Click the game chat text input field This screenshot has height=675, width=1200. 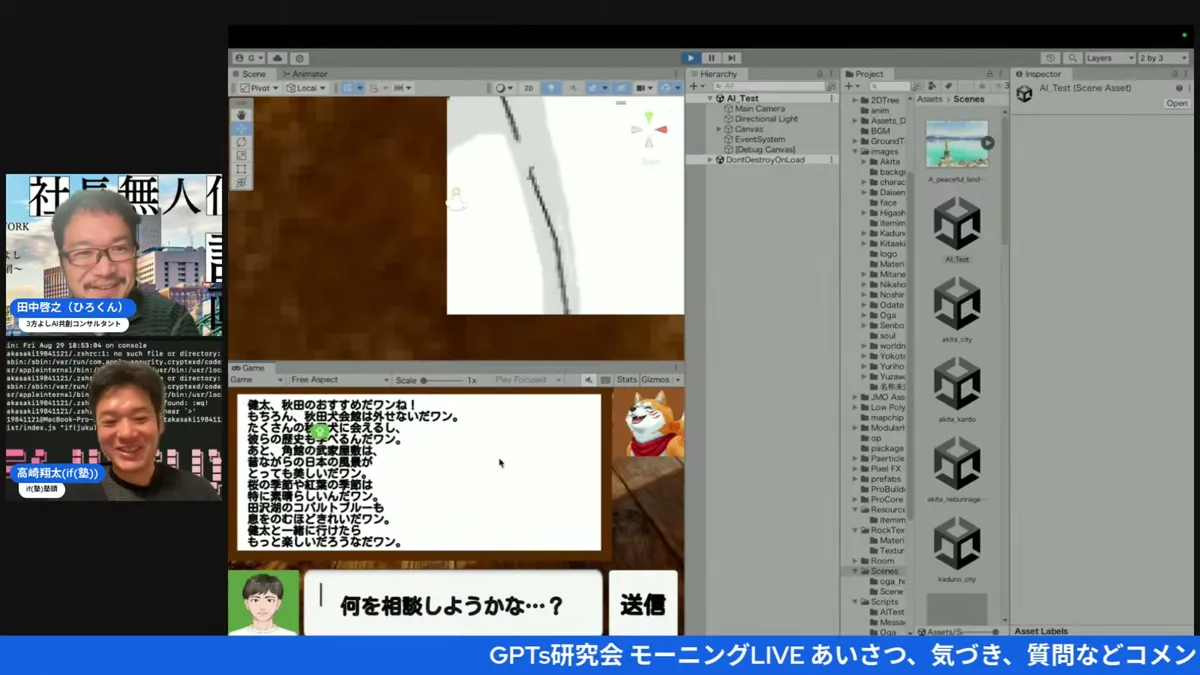453,604
